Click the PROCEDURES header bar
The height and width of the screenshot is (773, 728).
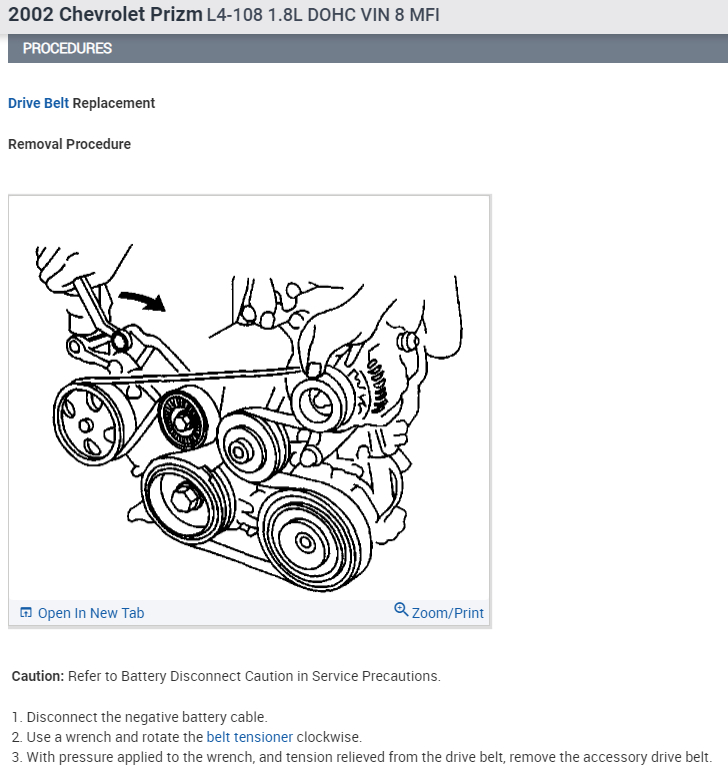tap(368, 48)
